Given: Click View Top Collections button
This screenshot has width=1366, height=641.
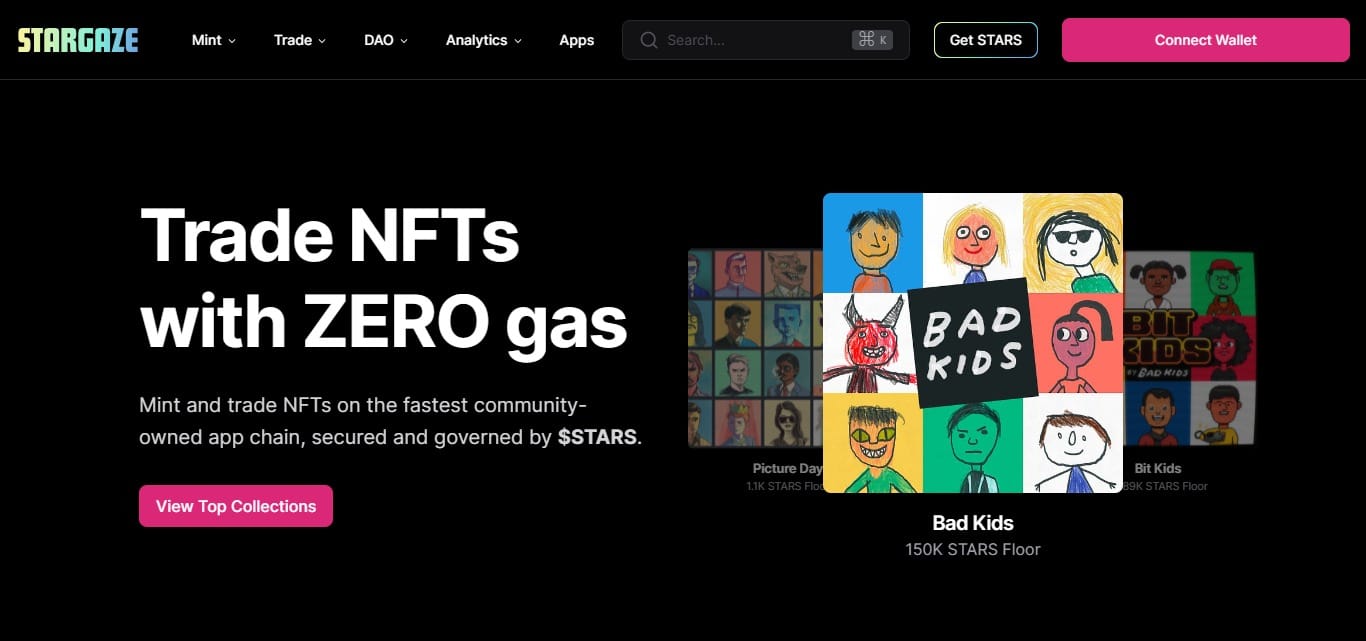Looking at the screenshot, I should (236, 506).
